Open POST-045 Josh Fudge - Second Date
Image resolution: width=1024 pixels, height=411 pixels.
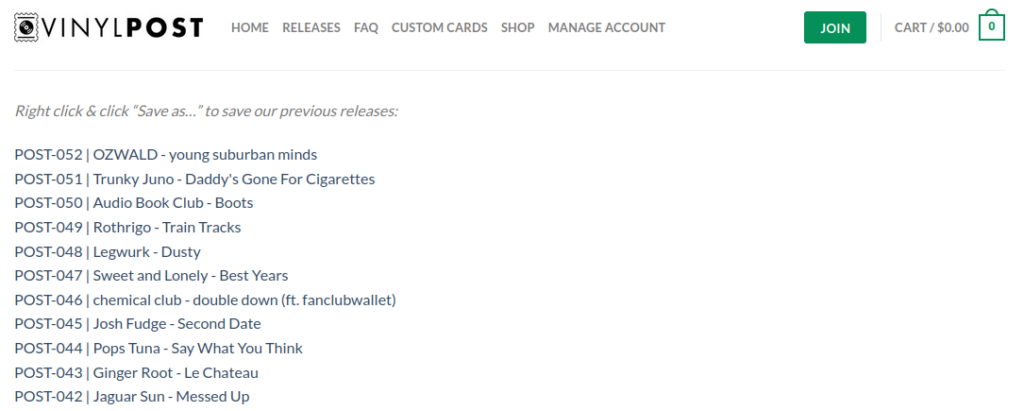[138, 324]
